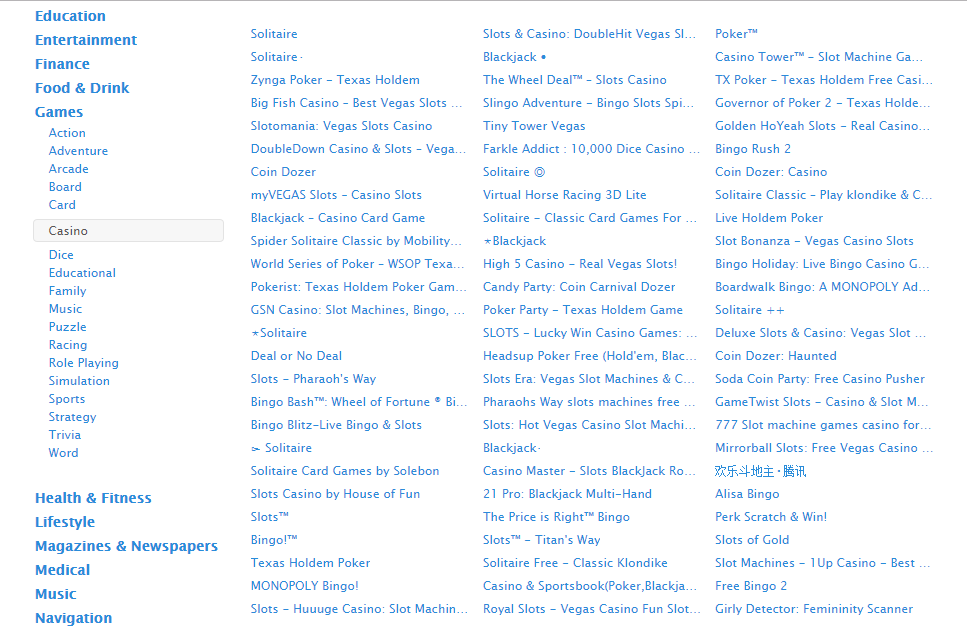Open the Dice subcategory
This screenshot has width=967, height=627.
[x=61, y=255]
